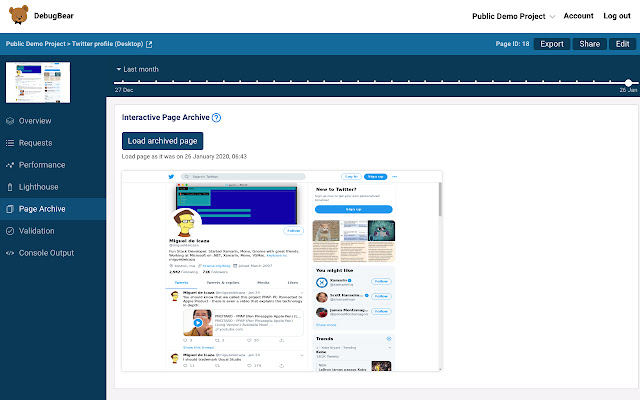
Task: Select the Media tab in preview
Action: pyautogui.click(x=263, y=282)
